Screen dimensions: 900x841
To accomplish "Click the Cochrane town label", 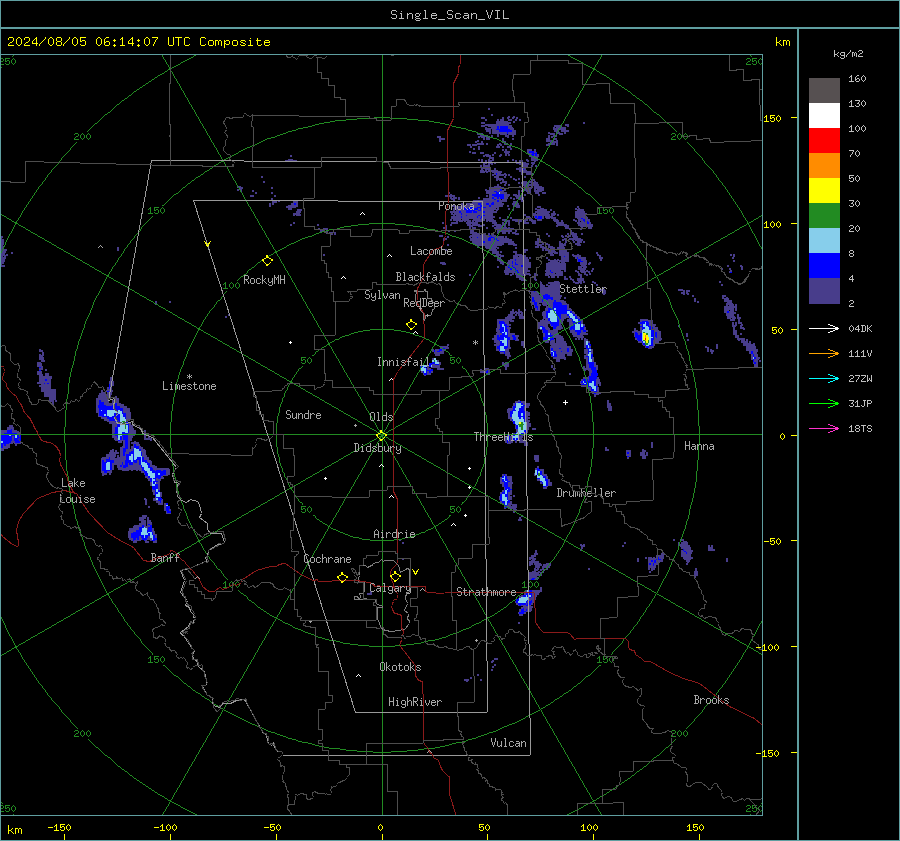I will tap(327, 559).
